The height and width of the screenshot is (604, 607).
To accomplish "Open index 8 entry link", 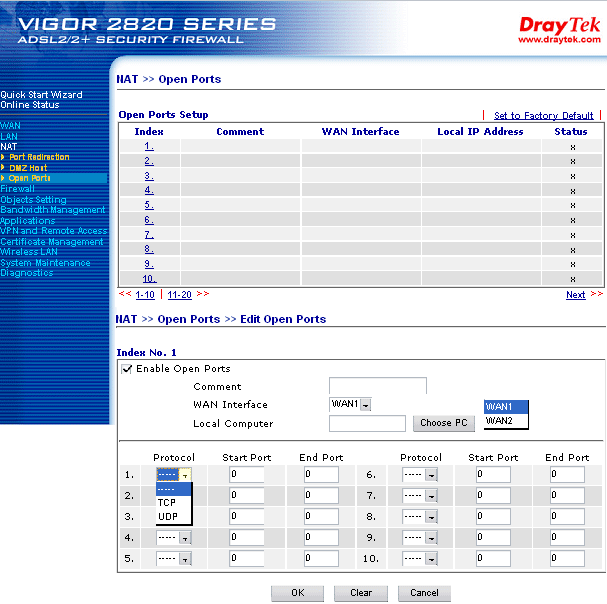I will [149, 249].
